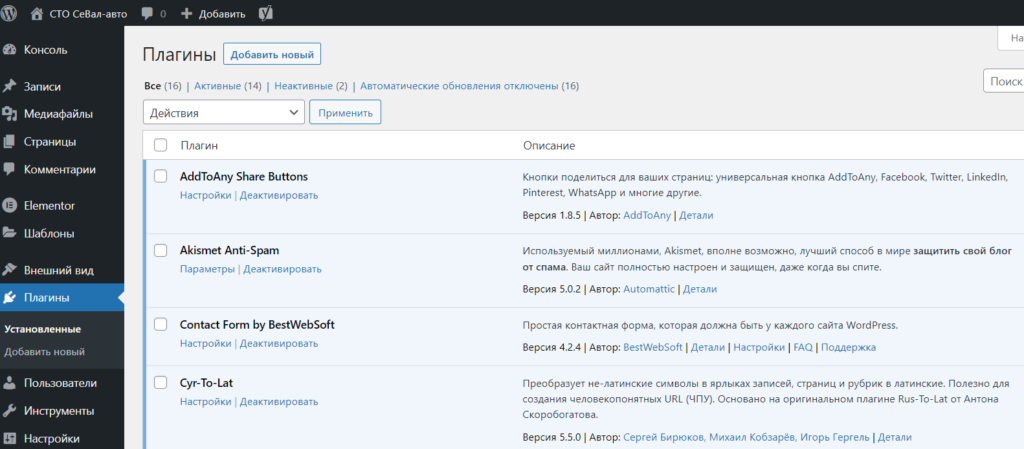The width and height of the screenshot is (1024, 449).
Task: Open Настройки link under AddToAny Share Buttons
Action: coord(205,195)
